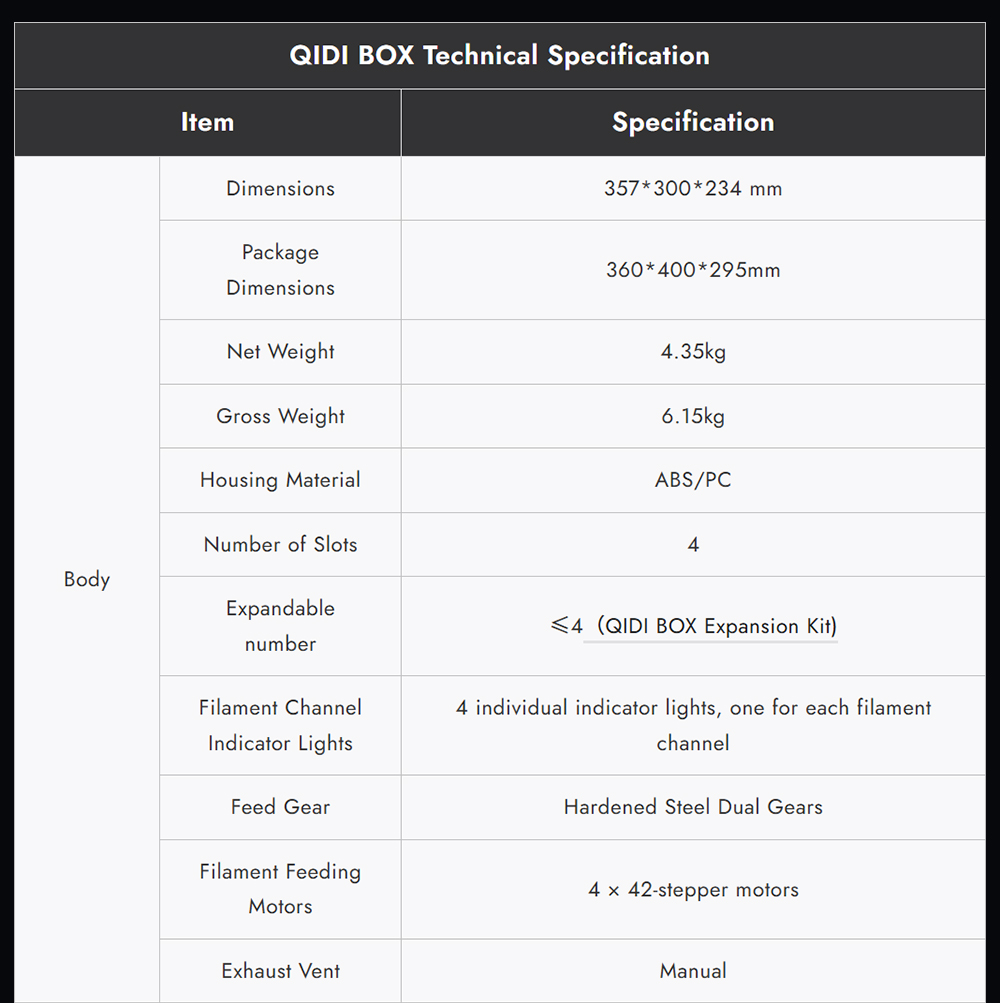The width and height of the screenshot is (1000, 1003).
Task: Select the 357*300*234 mm value
Action: coord(692,188)
